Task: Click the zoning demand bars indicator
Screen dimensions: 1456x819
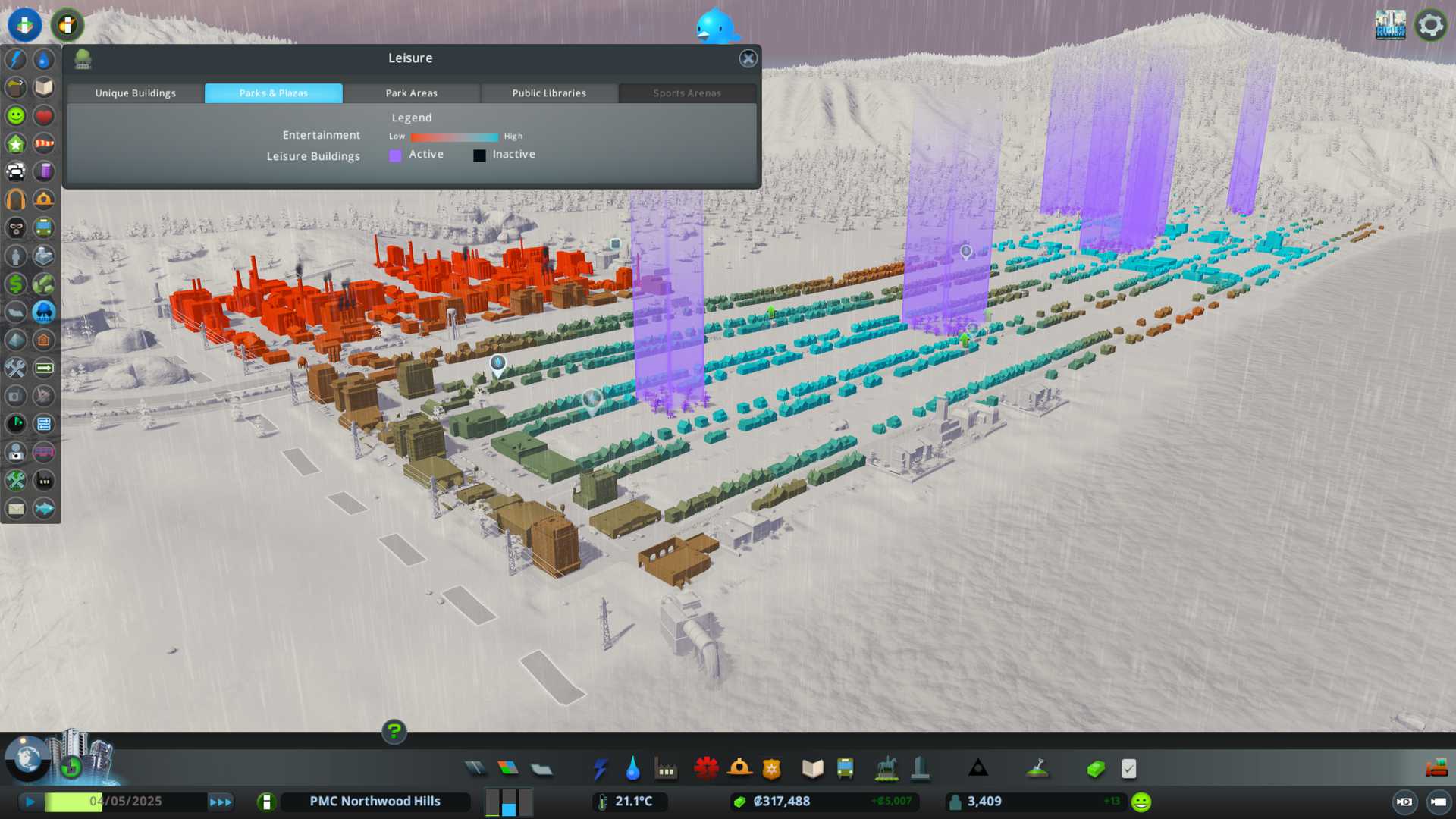Action: pyautogui.click(x=509, y=802)
